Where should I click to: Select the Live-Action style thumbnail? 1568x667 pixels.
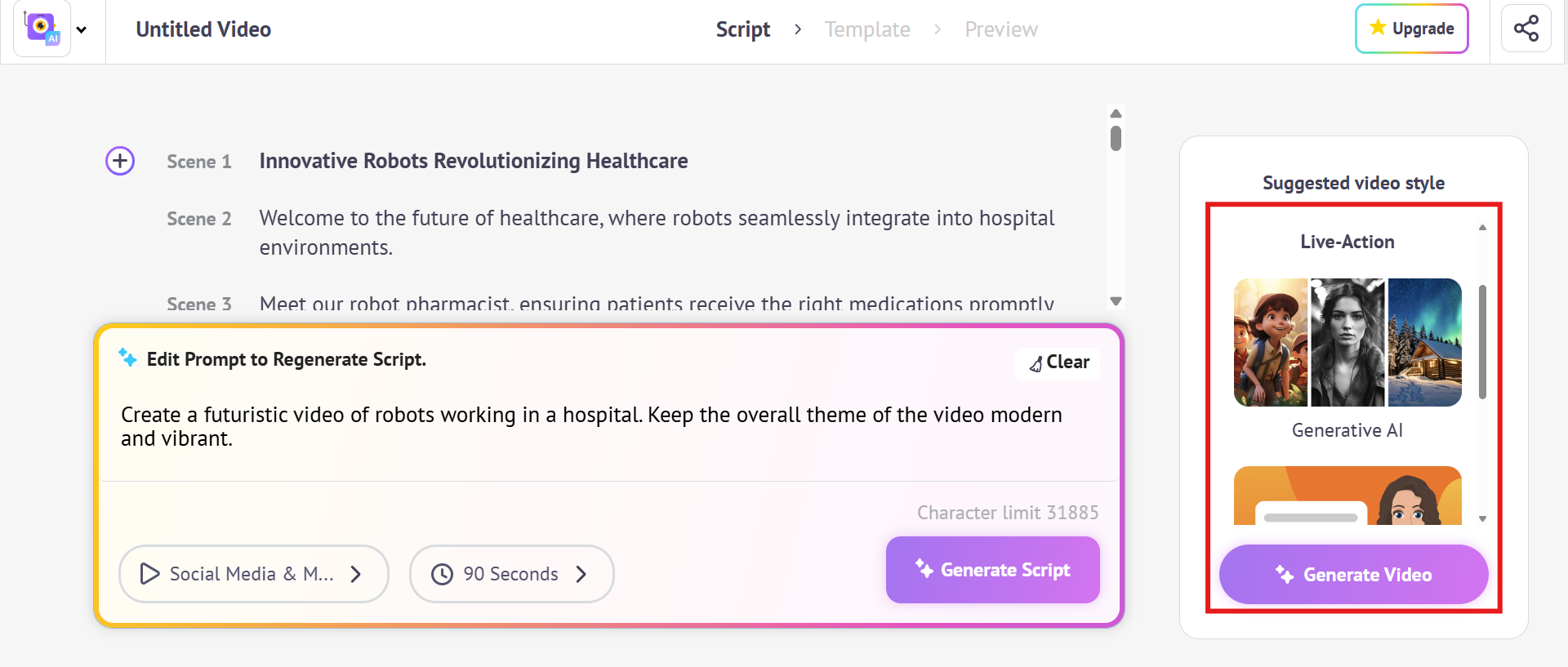point(1347,341)
